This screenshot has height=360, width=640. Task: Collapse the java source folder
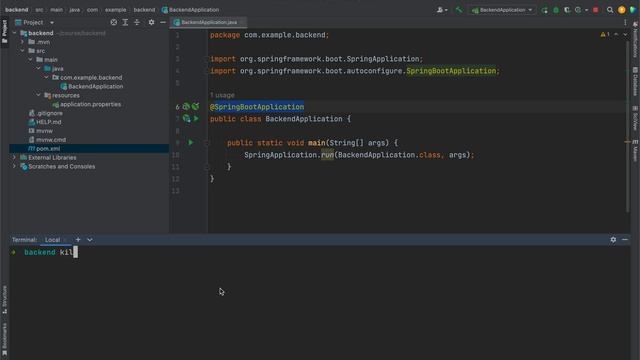(x=39, y=69)
